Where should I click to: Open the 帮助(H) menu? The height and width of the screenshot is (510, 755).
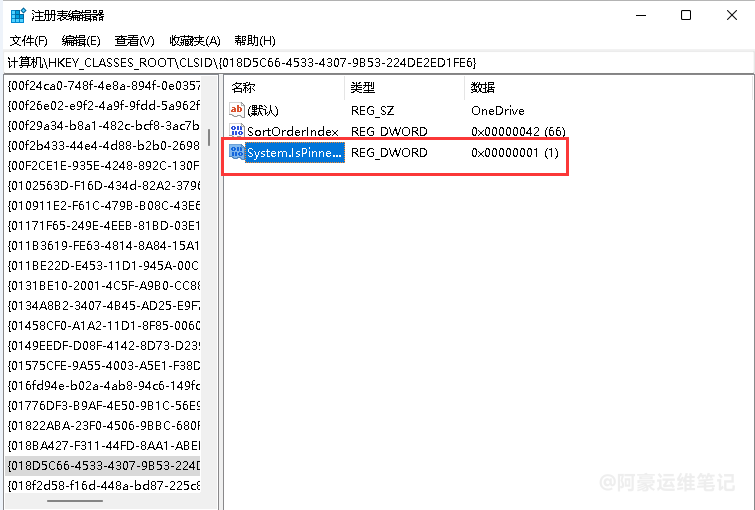[254, 41]
